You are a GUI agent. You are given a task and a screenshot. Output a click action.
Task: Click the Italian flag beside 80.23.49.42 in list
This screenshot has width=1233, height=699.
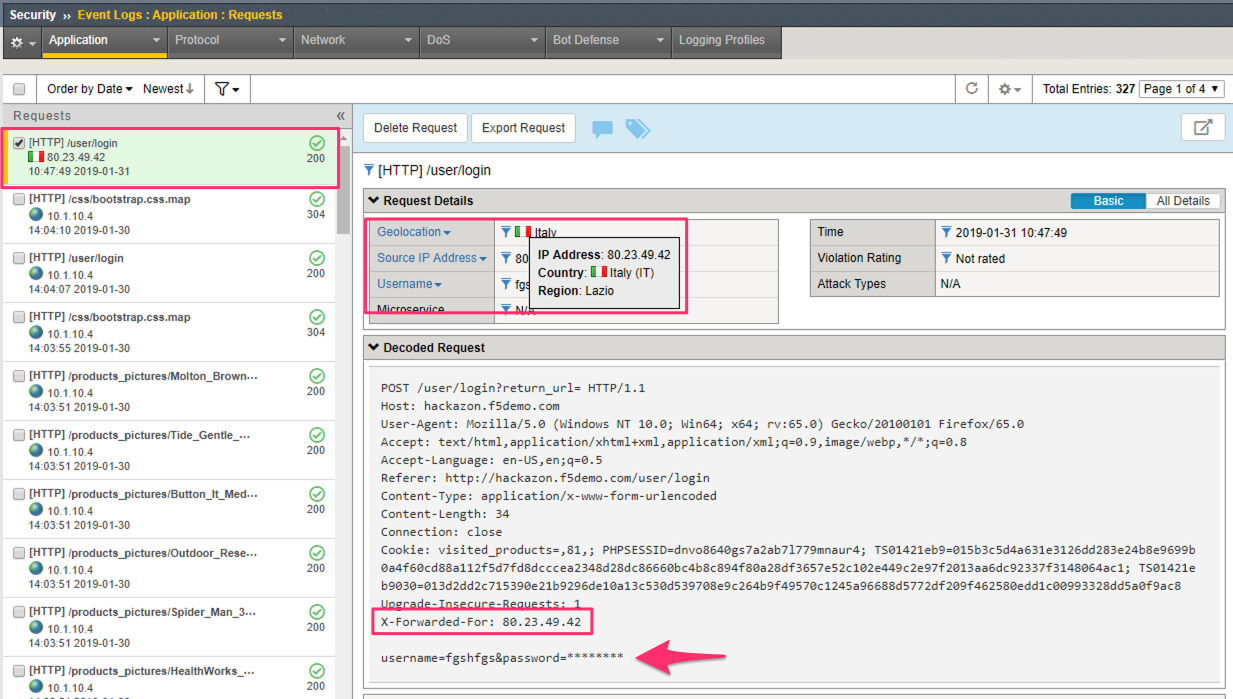tap(36, 157)
